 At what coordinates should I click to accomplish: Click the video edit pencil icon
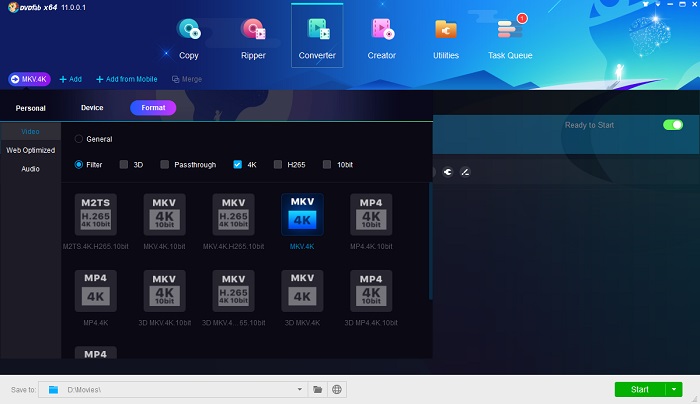465,172
